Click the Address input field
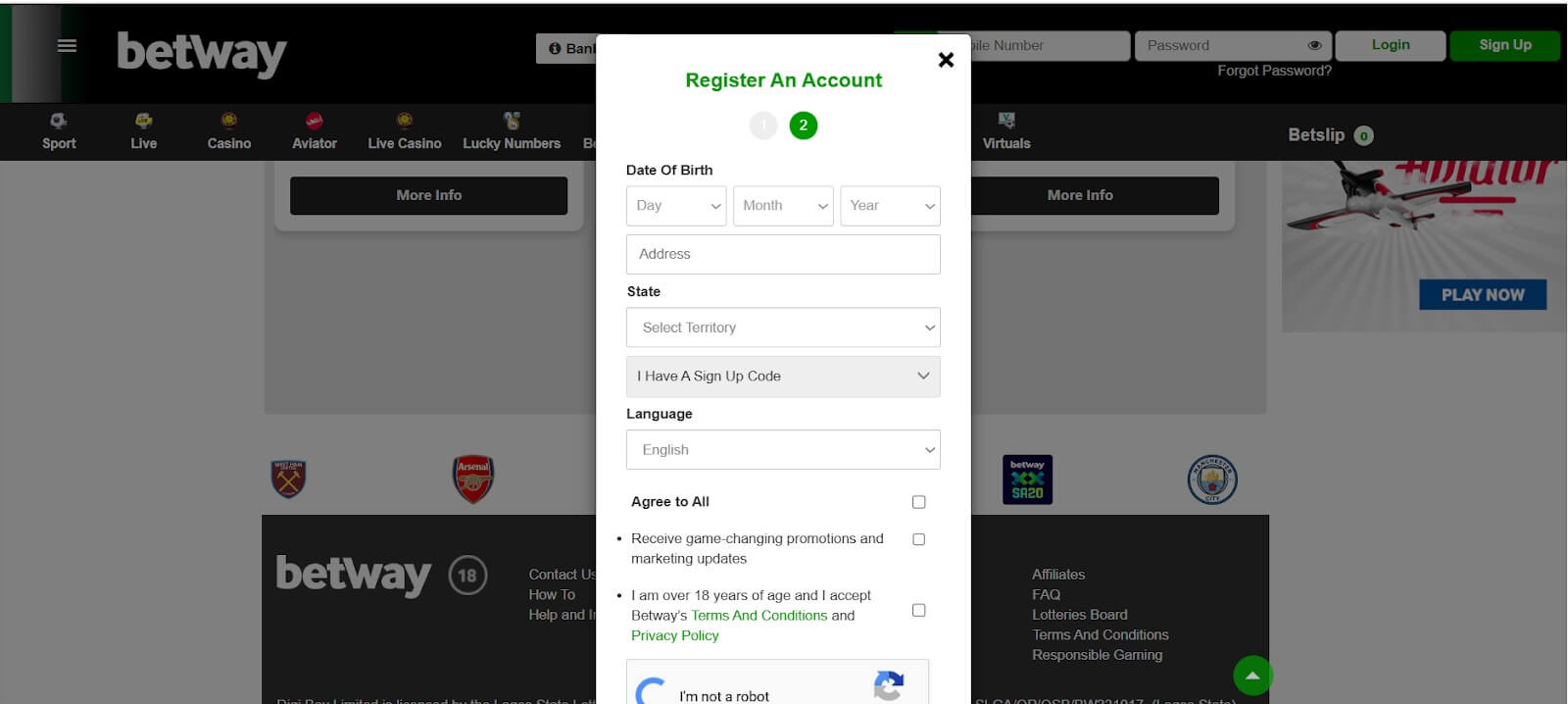 coord(782,254)
